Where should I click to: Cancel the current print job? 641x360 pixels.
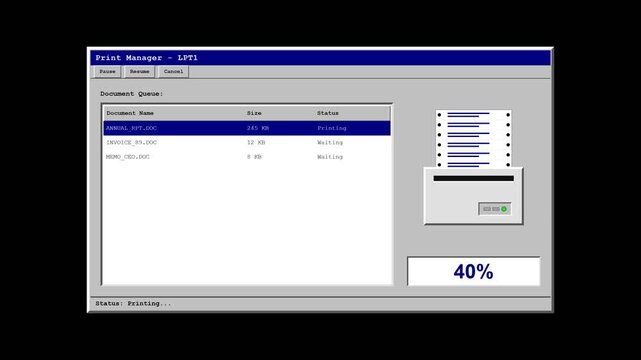pos(173,72)
